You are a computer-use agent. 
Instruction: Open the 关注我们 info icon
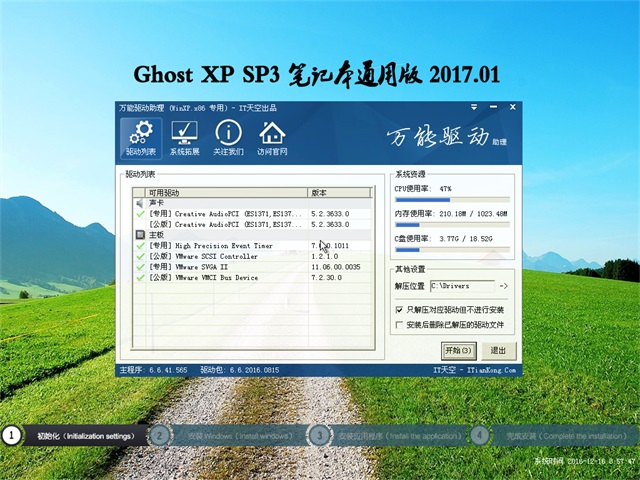pos(228,138)
